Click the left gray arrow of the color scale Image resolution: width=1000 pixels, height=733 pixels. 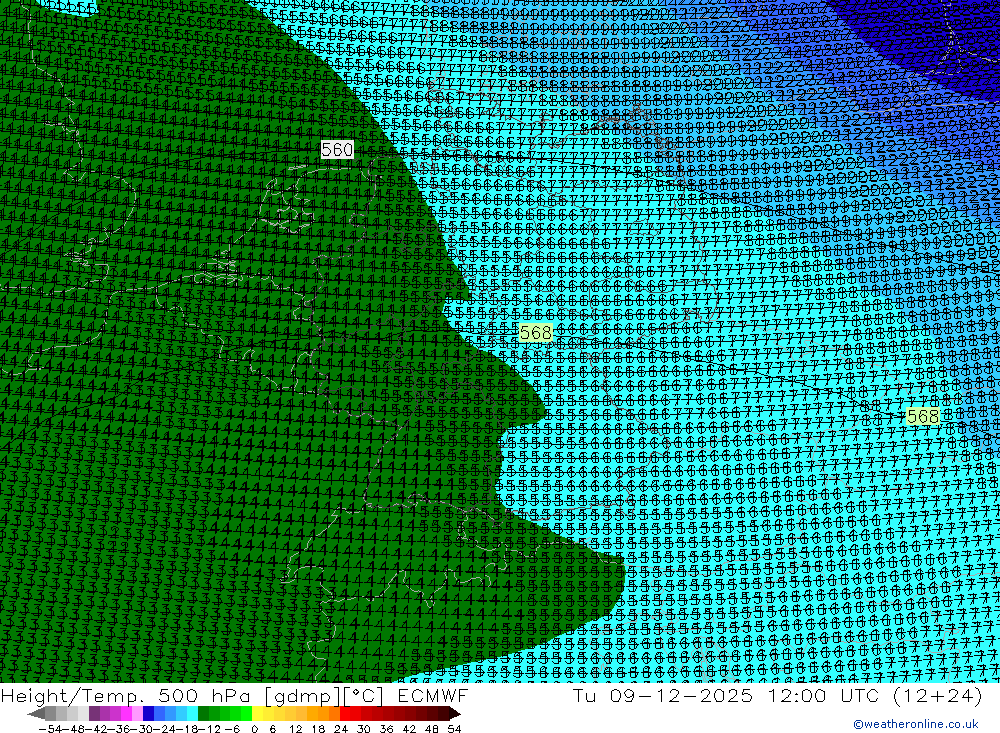pos(36,713)
